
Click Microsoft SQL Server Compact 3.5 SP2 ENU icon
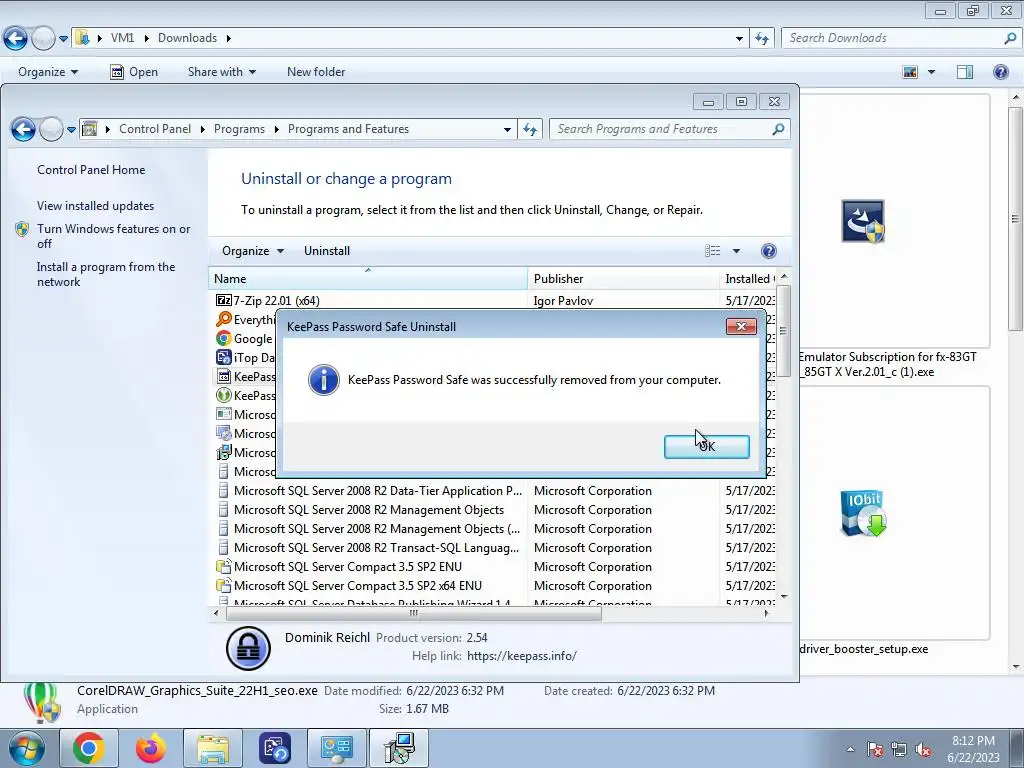click(223, 567)
